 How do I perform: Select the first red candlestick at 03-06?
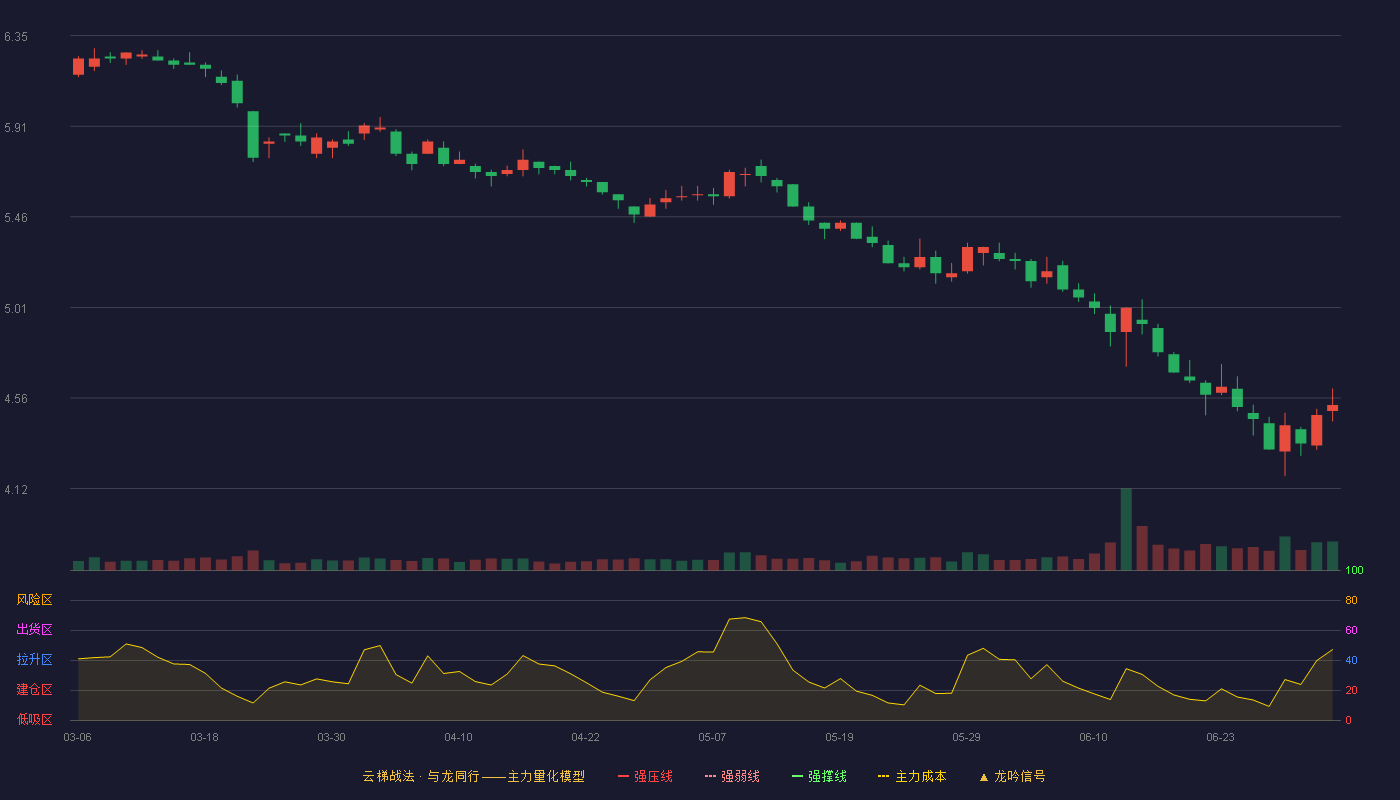[x=78, y=66]
